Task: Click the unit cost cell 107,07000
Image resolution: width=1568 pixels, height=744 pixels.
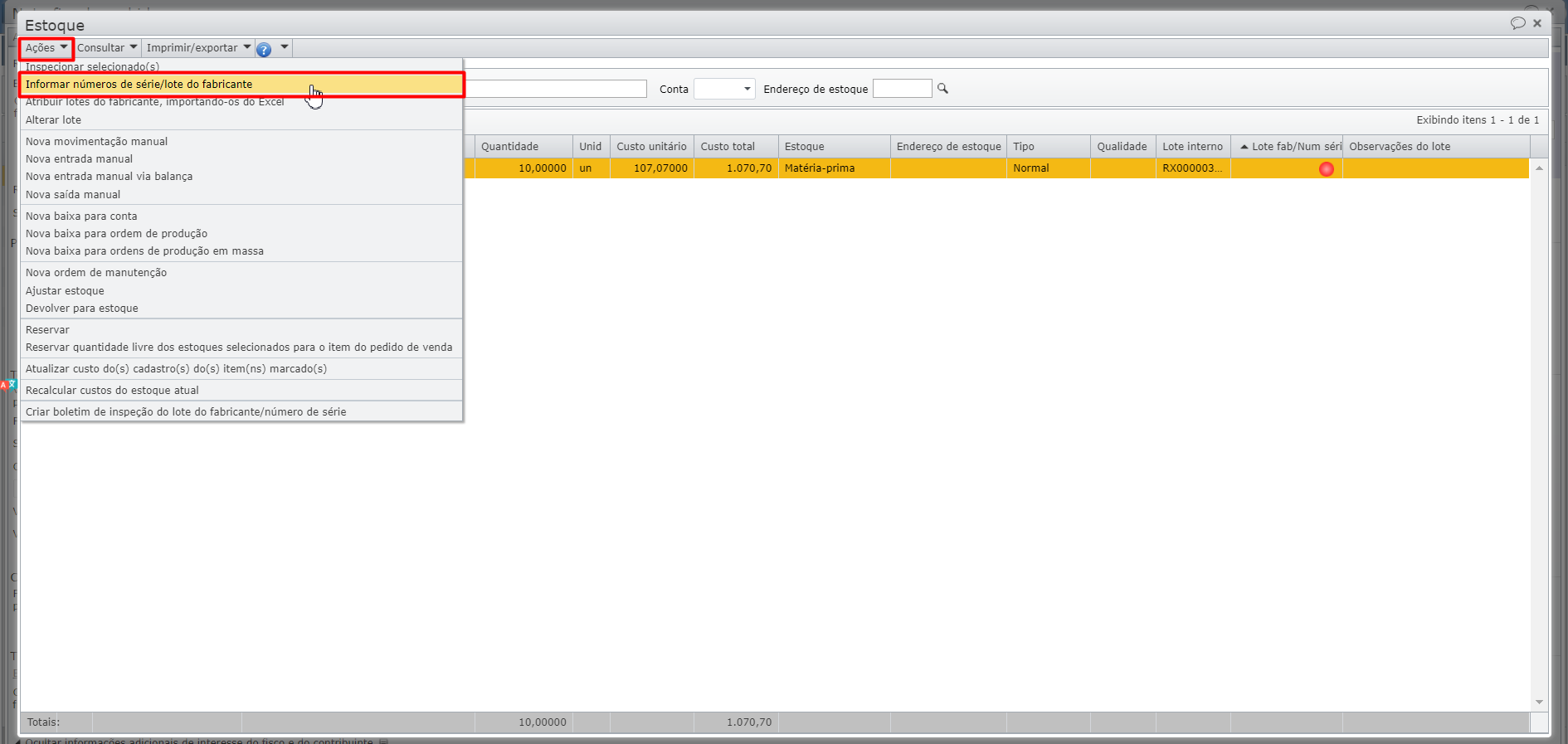Action: (651, 168)
